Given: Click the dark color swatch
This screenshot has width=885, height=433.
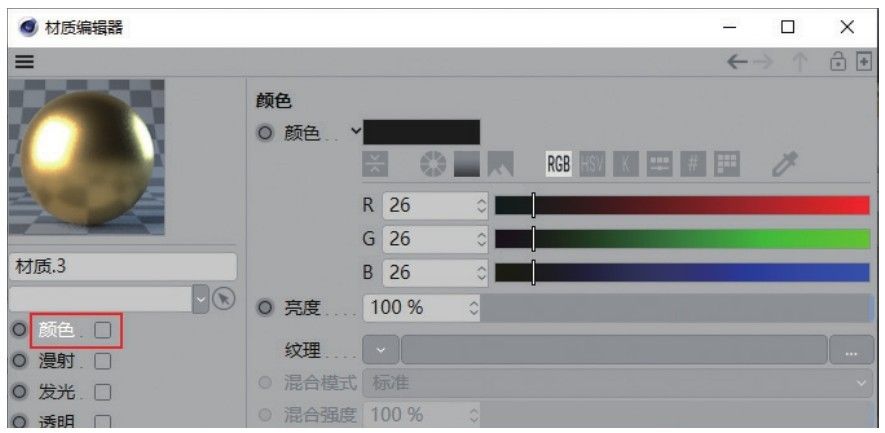Looking at the screenshot, I should point(422,132).
